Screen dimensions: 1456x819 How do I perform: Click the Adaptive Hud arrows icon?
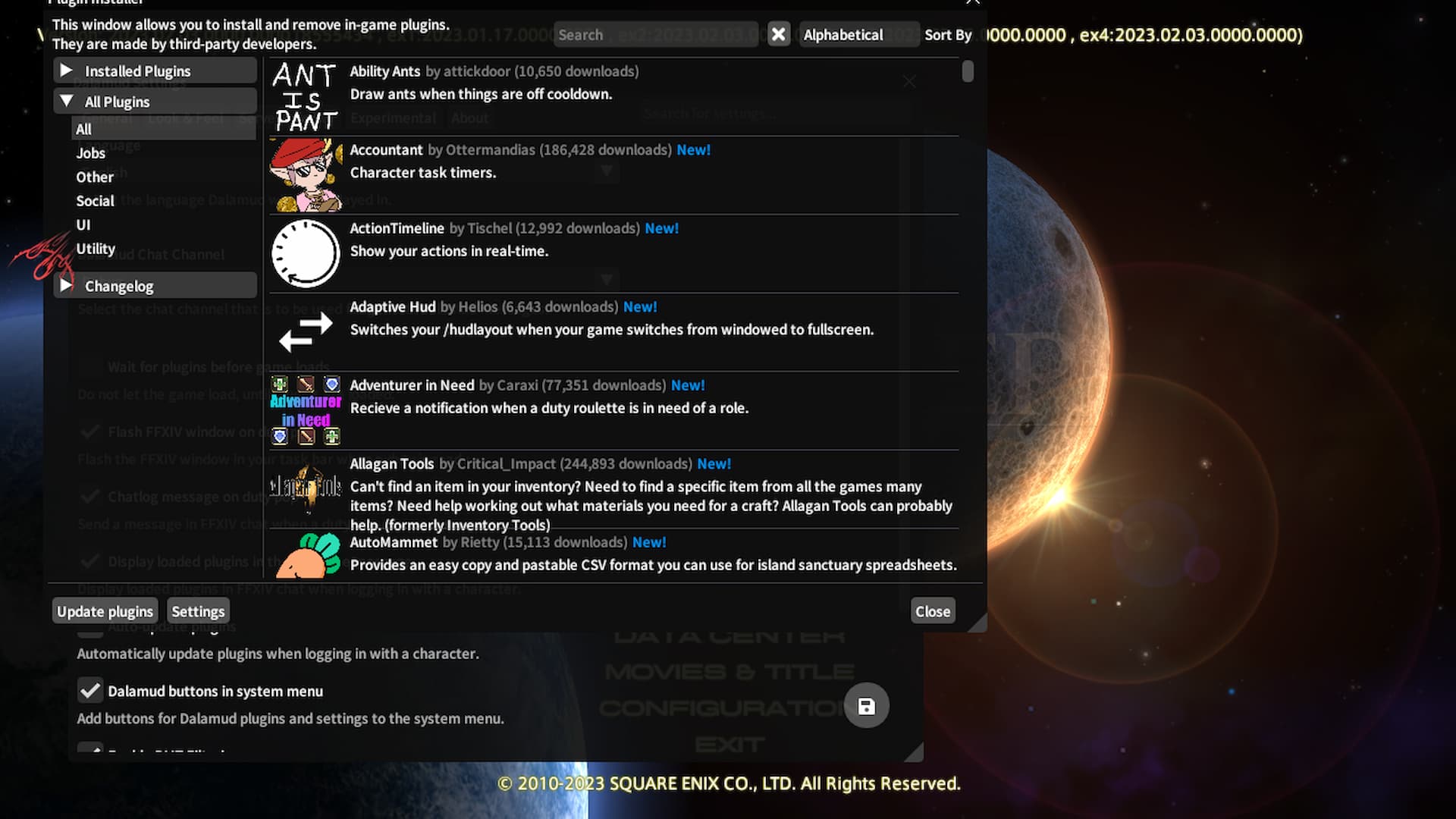[x=306, y=332]
